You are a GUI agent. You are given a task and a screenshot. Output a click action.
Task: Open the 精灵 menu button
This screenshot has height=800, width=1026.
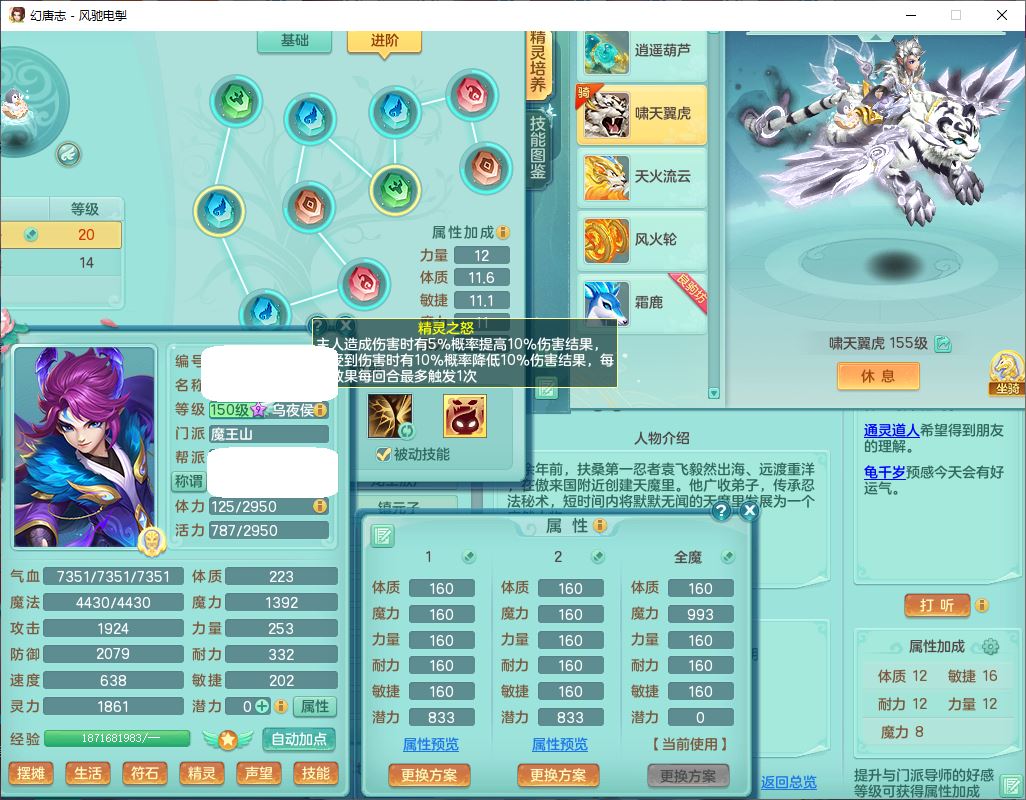point(202,774)
